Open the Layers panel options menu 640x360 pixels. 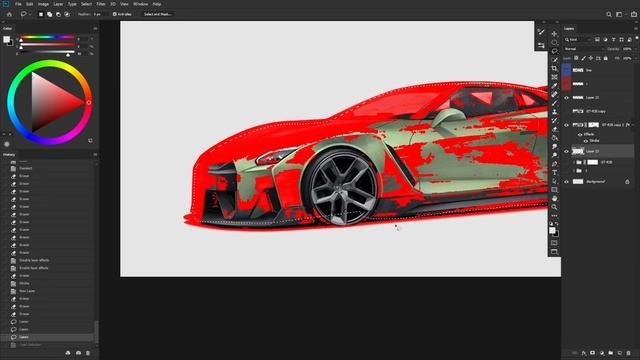pyautogui.click(x=636, y=29)
